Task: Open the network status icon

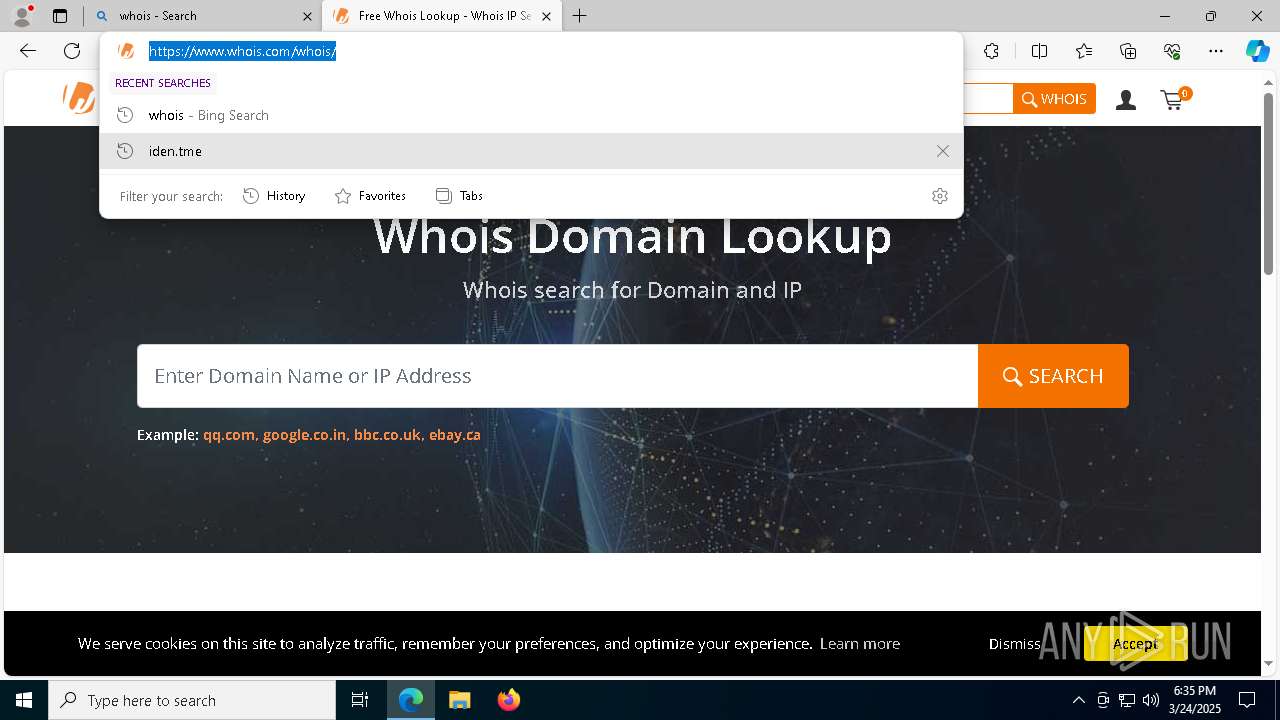Action: 1126,700
